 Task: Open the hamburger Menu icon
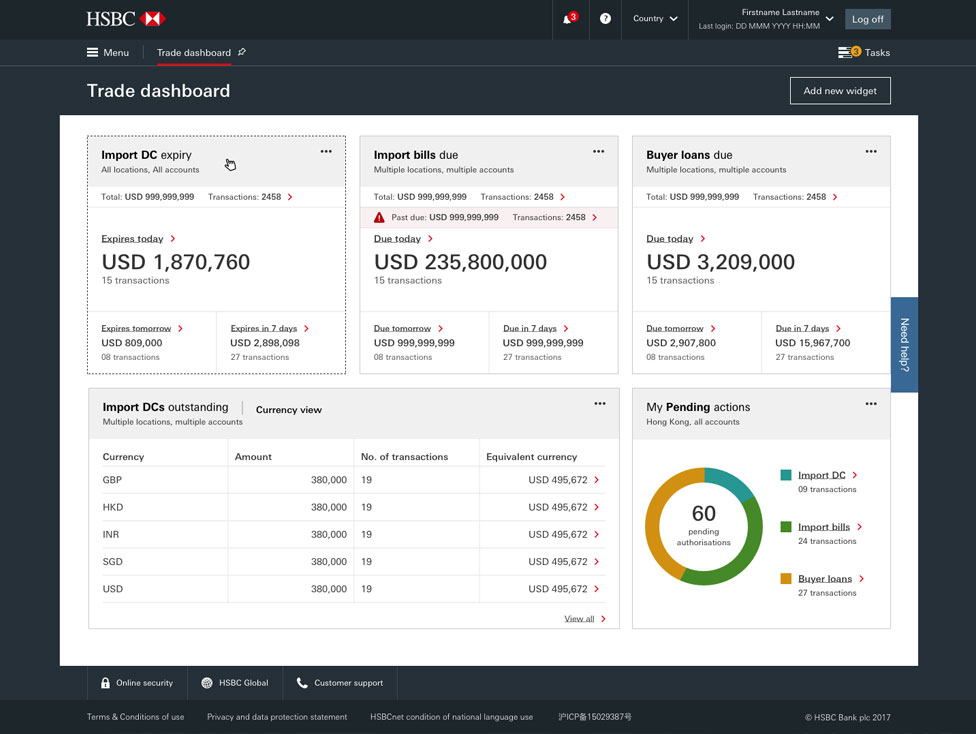89,52
